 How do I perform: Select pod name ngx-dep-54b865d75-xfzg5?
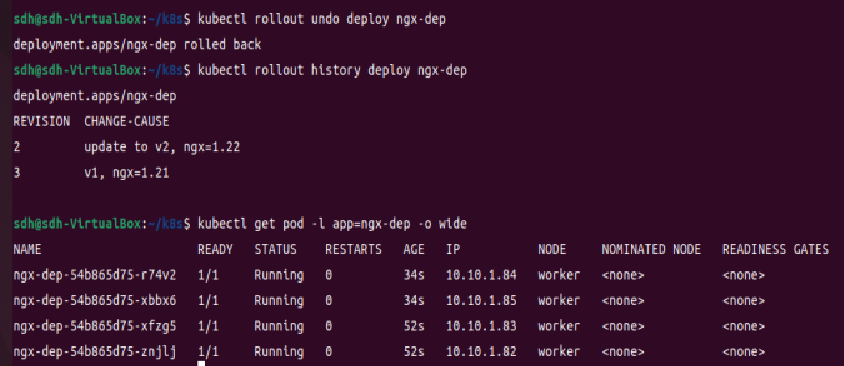pyautogui.click(x=95, y=326)
